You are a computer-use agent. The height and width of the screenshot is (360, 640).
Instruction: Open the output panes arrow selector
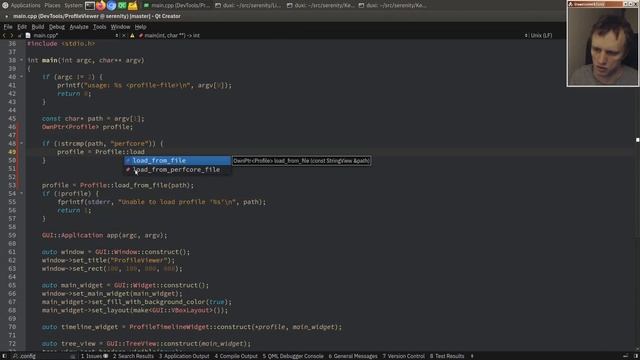click(472, 356)
